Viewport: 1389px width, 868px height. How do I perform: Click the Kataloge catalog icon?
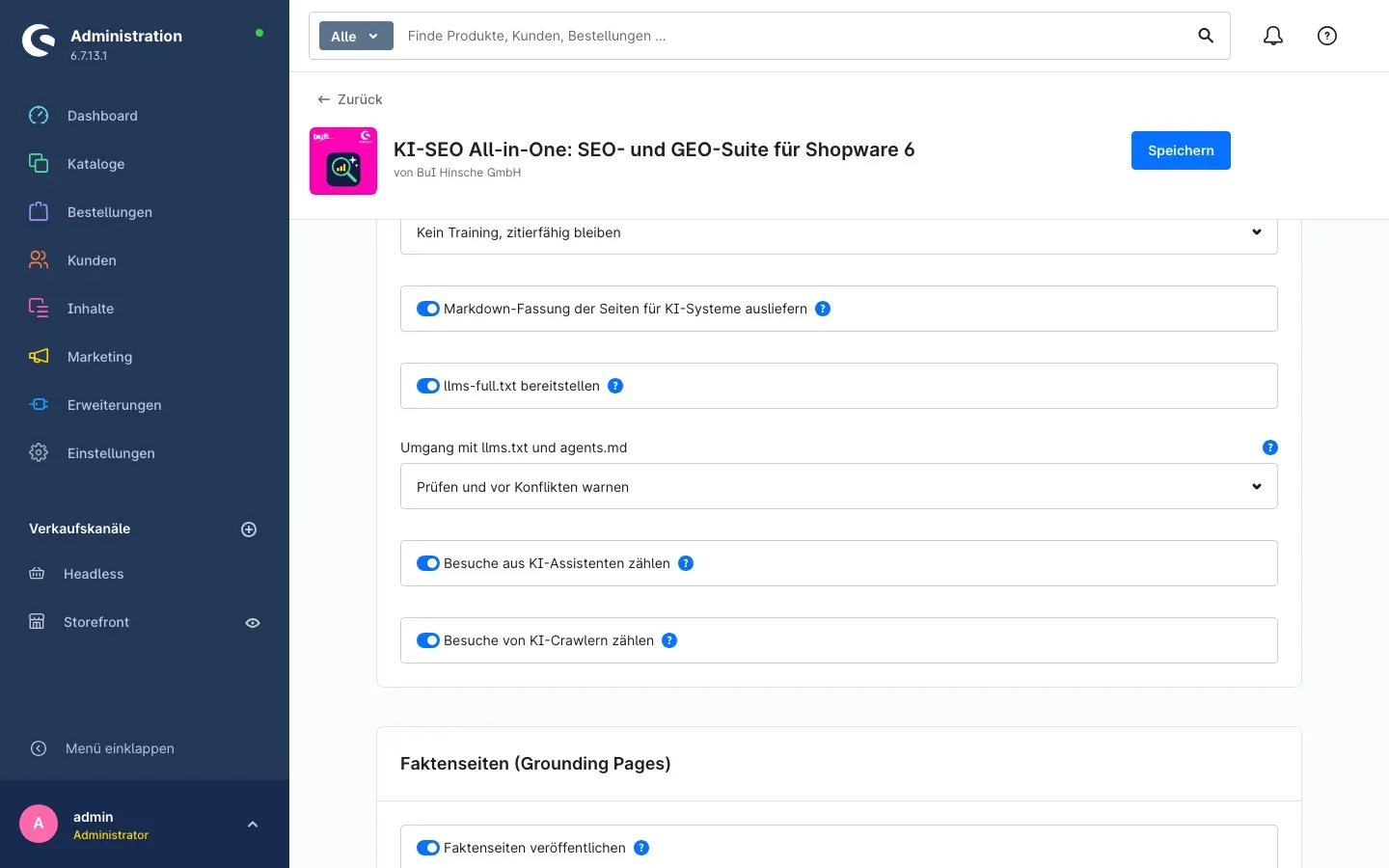point(39,164)
